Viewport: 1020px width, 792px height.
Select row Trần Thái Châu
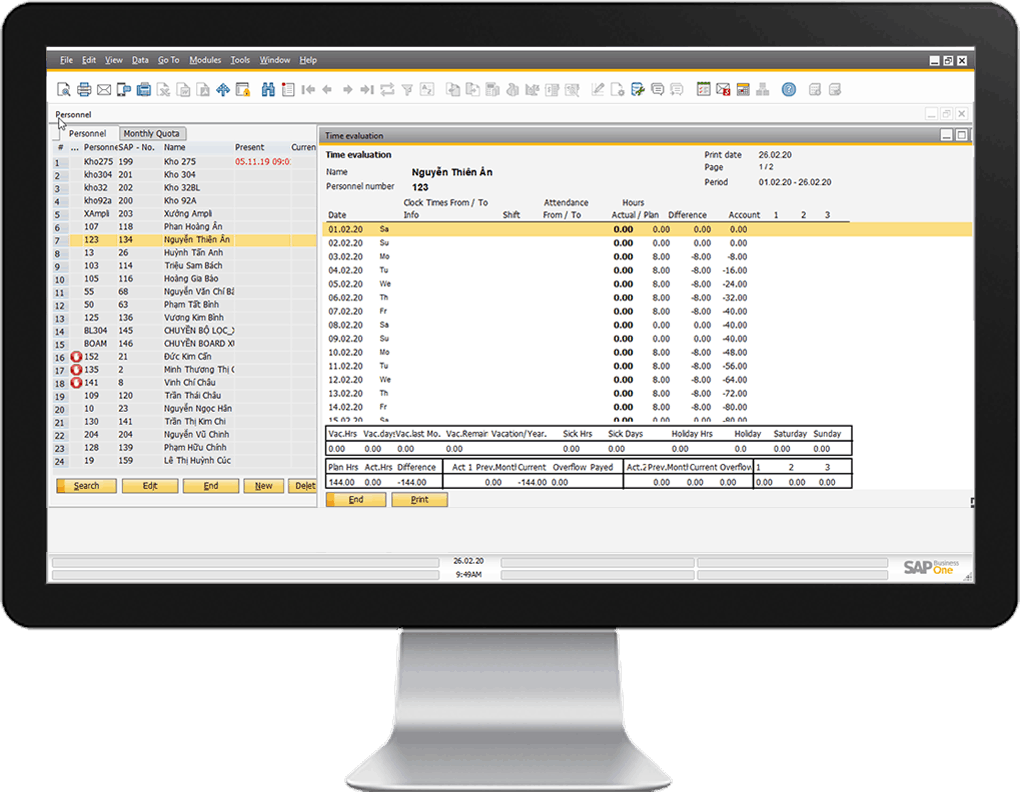pos(184,396)
